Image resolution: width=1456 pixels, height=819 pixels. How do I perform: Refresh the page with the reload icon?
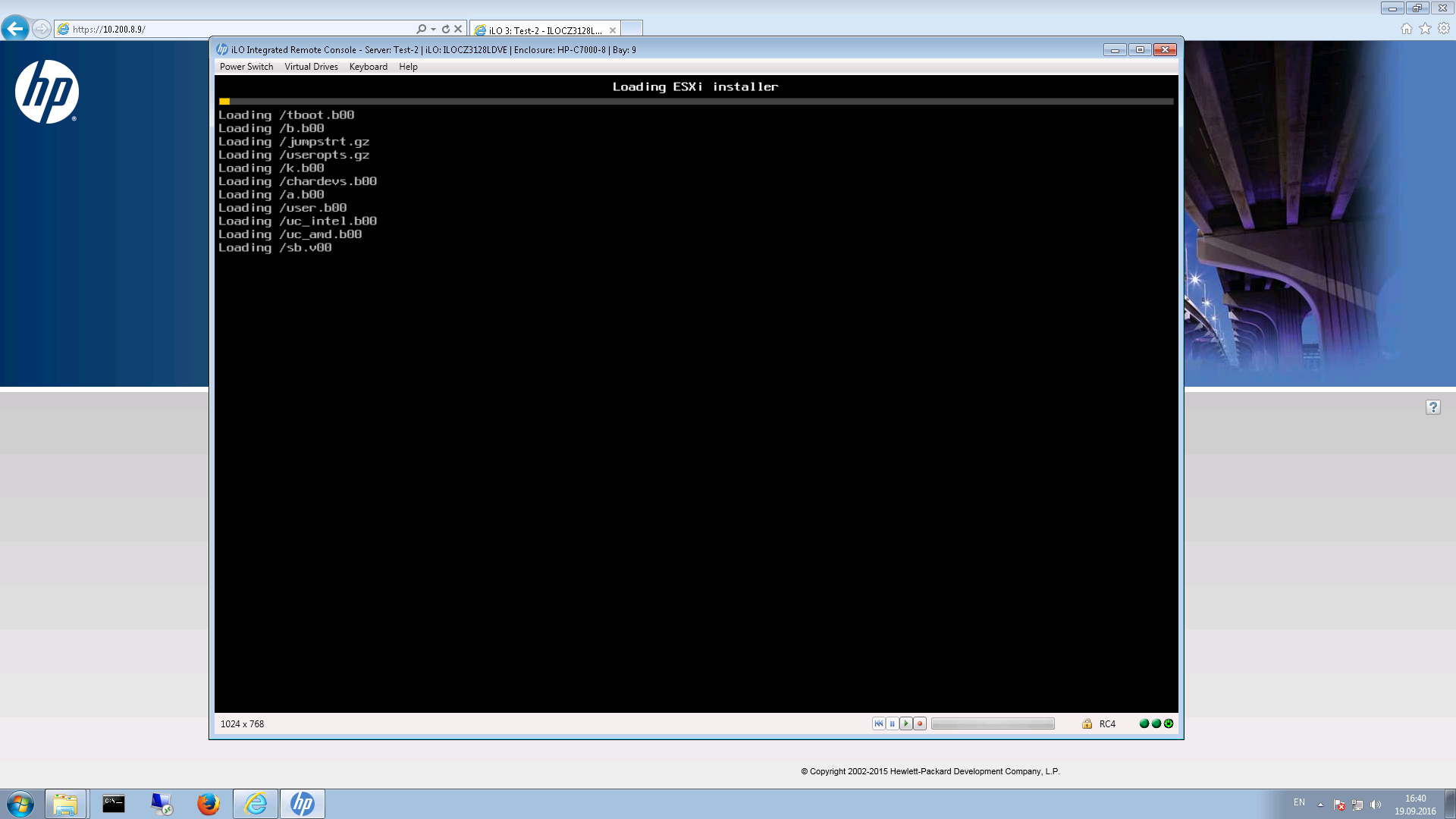(x=446, y=29)
